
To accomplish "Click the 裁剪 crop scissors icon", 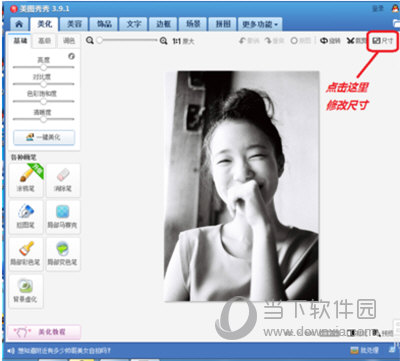I will [350, 41].
